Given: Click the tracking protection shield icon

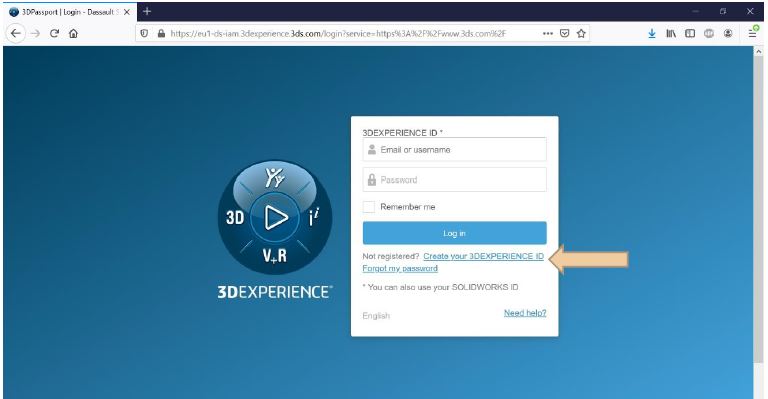Looking at the screenshot, I should click(144, 33).
